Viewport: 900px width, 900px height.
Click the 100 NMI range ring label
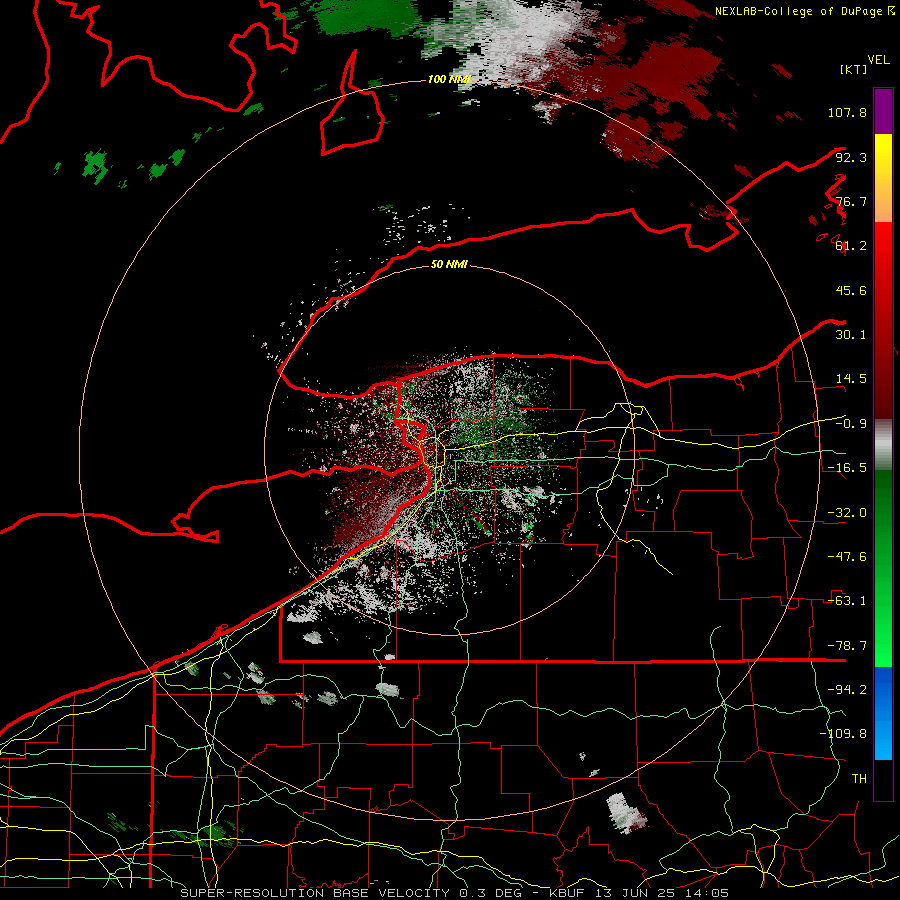448,79
